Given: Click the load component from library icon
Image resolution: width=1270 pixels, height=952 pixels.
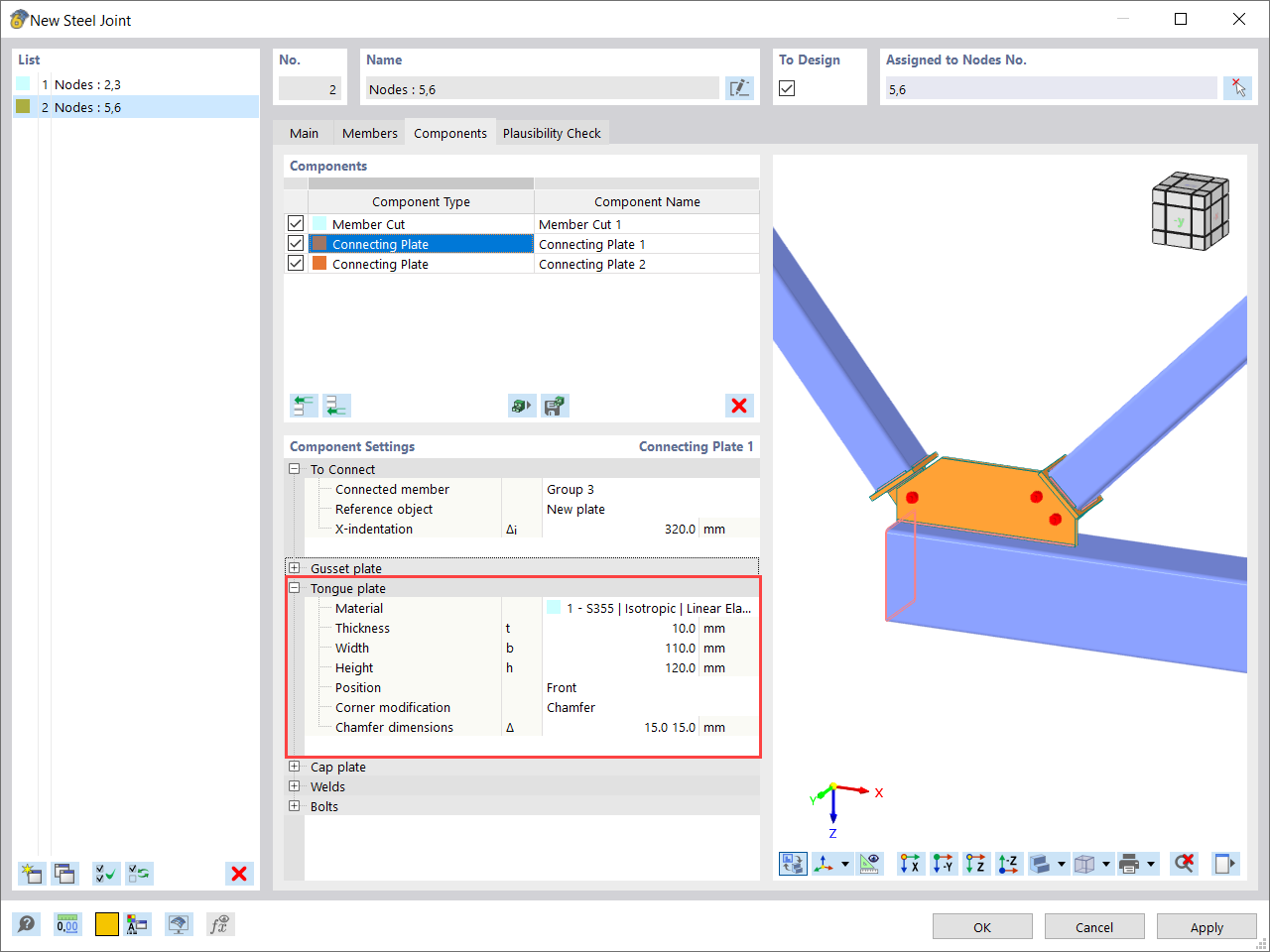Looking at the screenshot, I should click(x=522, y=406).
